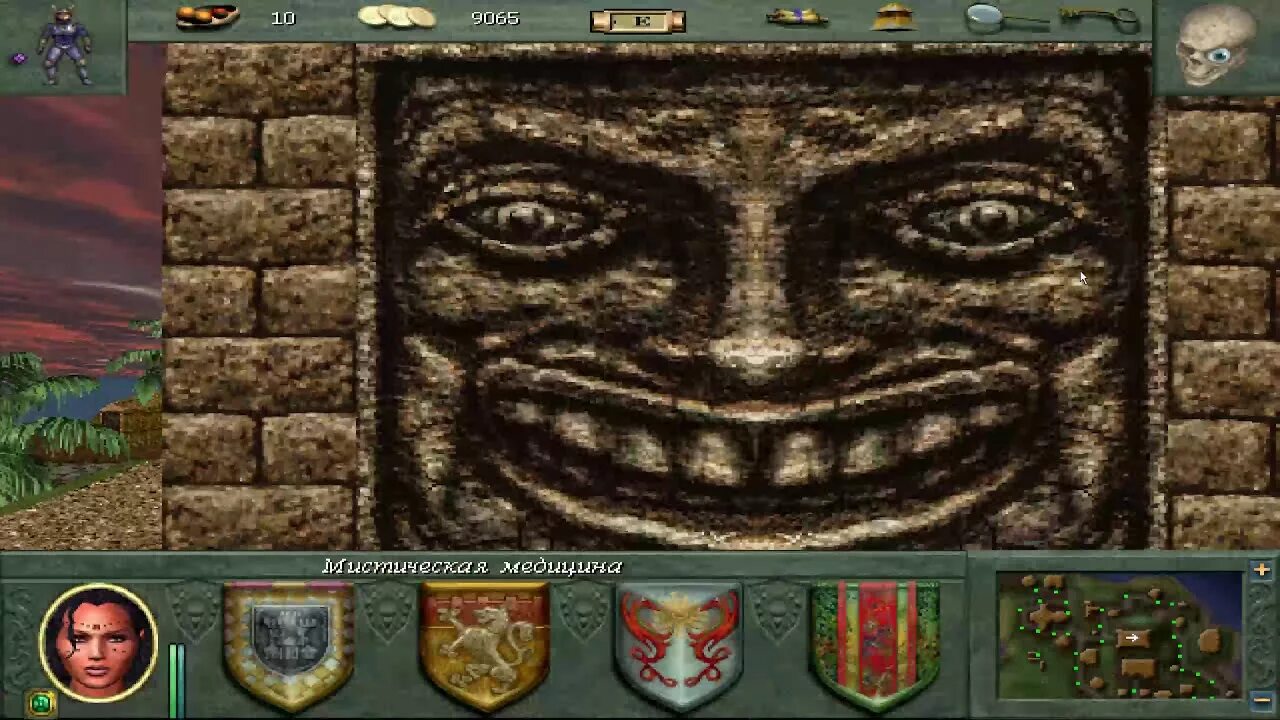The height and width of the screenshot is (720, 1280).
Task: Zoom in the minimap with plus button
Action: (1261, 570)
